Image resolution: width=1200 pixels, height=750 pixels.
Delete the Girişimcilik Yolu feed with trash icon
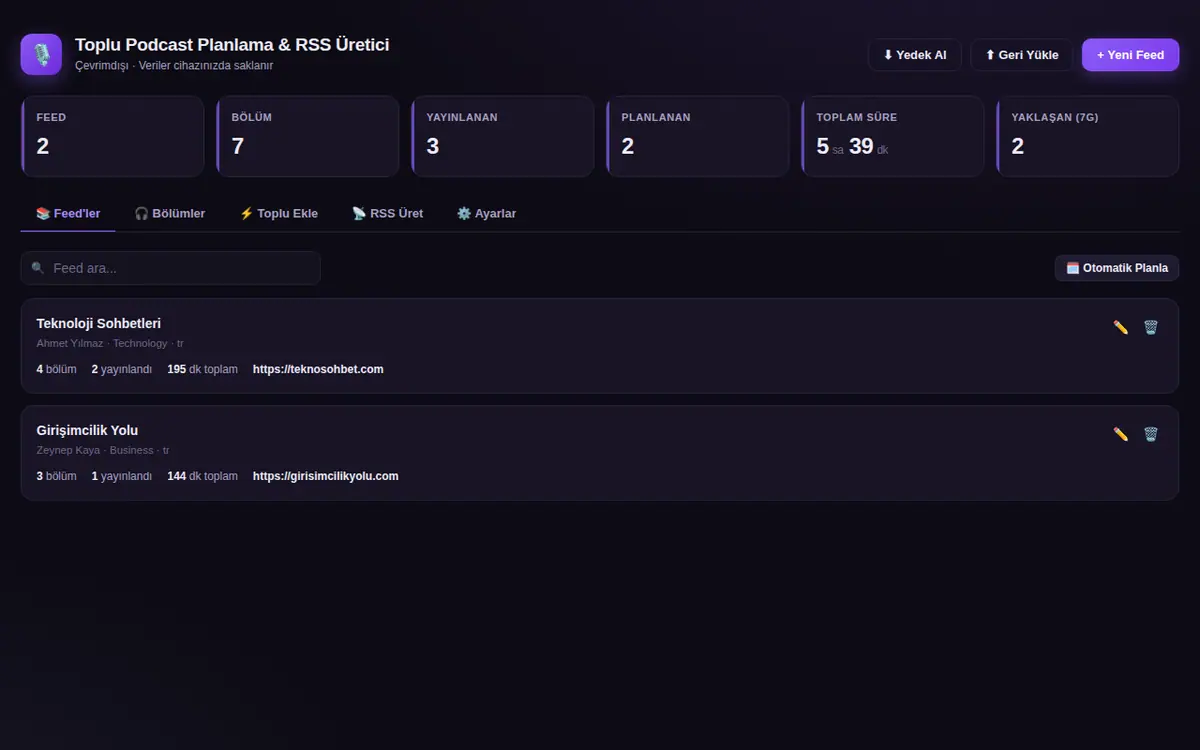(1151, 434)
